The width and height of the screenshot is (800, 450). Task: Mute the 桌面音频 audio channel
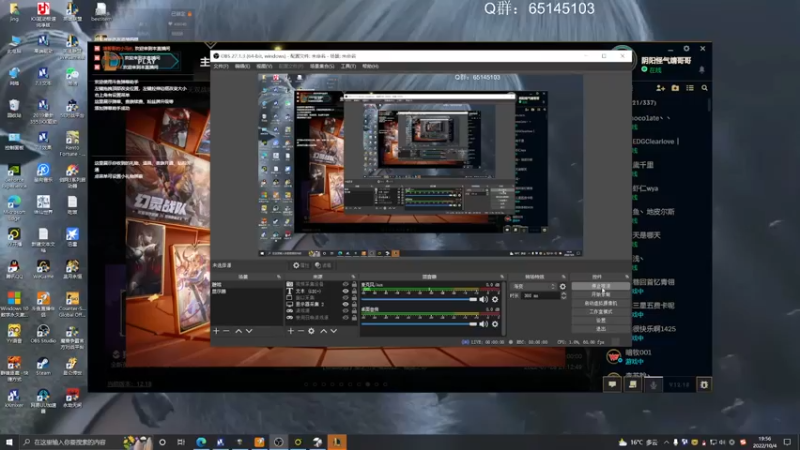(483, 324)
